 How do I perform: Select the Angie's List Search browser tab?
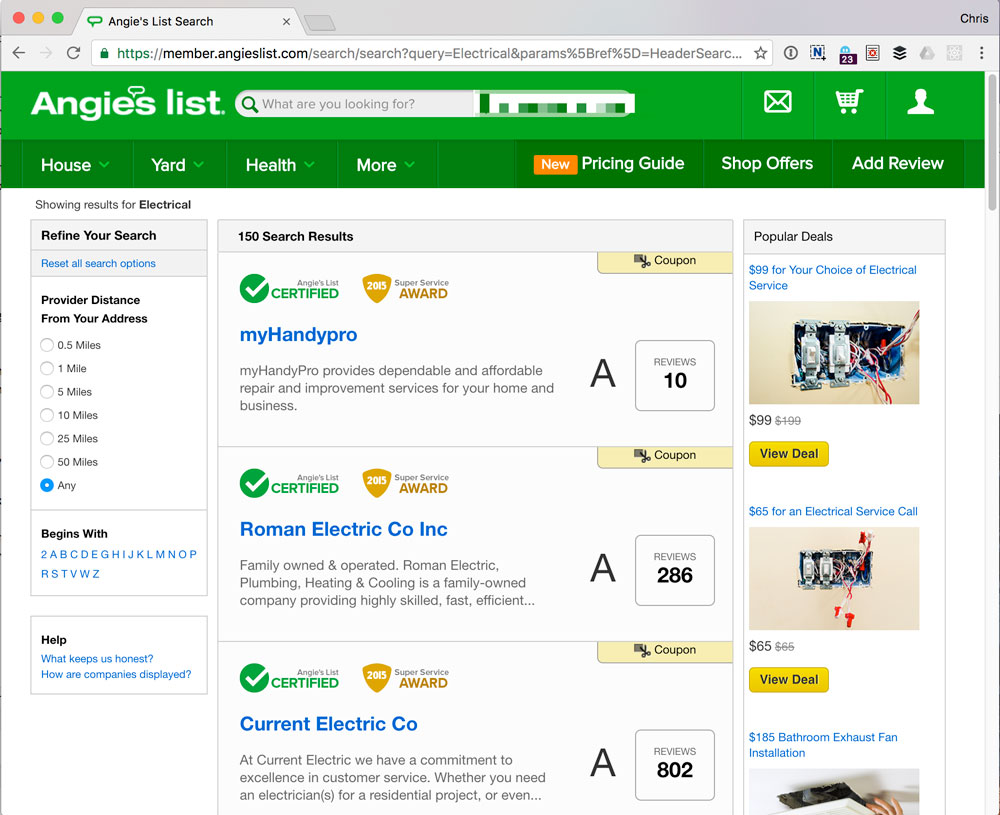tap(188, 21)
